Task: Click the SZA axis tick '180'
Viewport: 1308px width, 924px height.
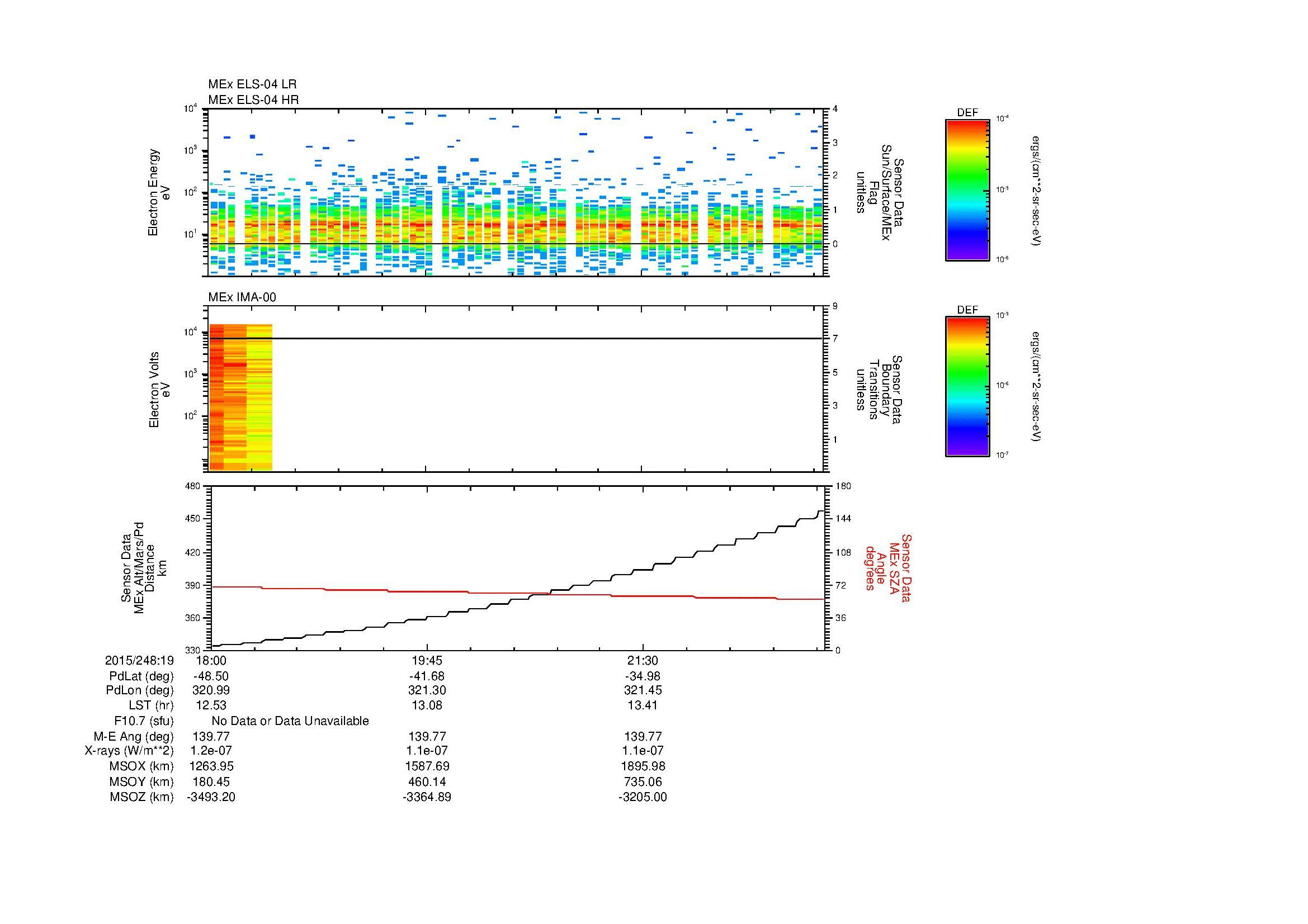Action: [843, 486]
